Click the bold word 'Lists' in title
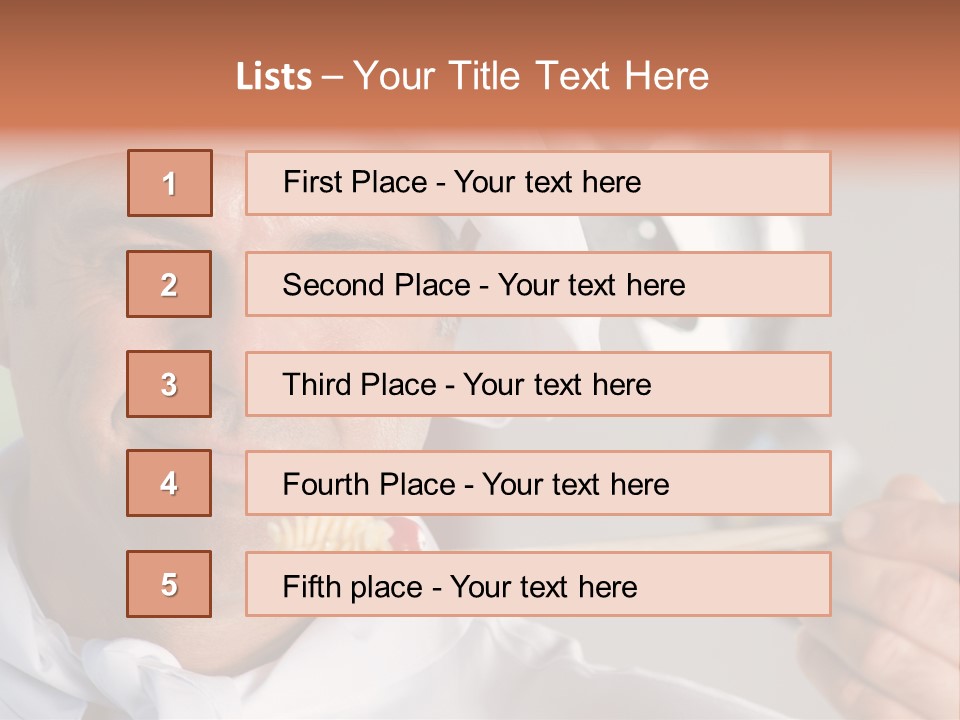This screenshot has width=960, height=720. tap(274, 77)
